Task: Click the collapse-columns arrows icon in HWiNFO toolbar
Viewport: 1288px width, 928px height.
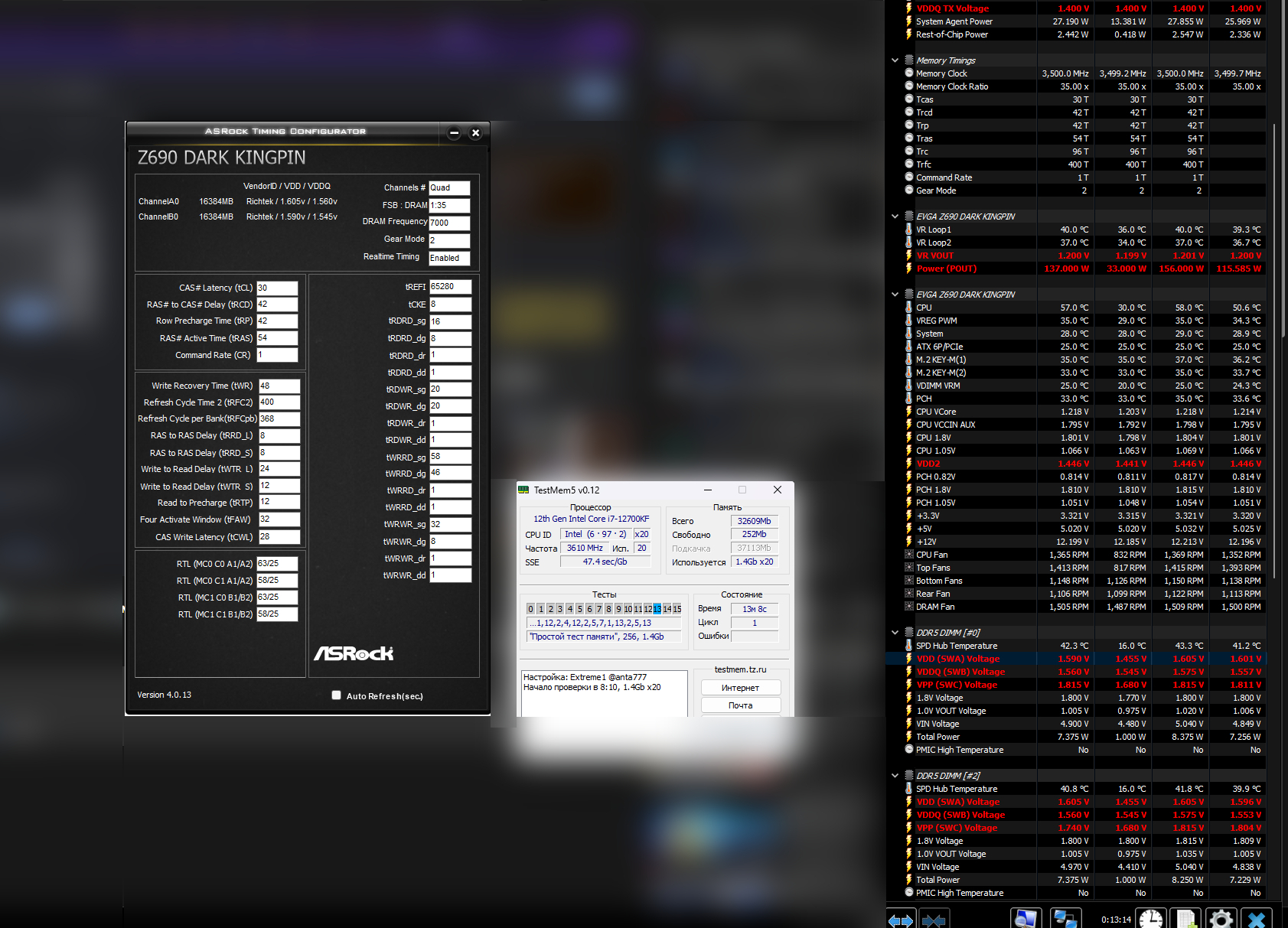Action: click(934, 919)
